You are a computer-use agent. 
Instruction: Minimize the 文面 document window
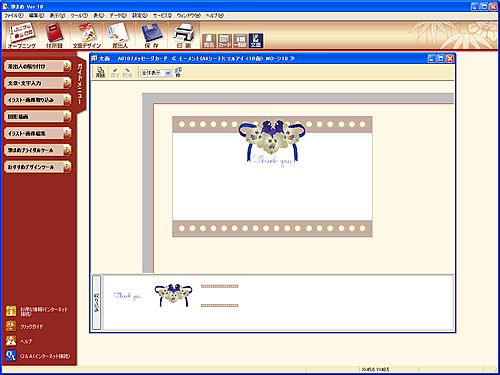432,59
